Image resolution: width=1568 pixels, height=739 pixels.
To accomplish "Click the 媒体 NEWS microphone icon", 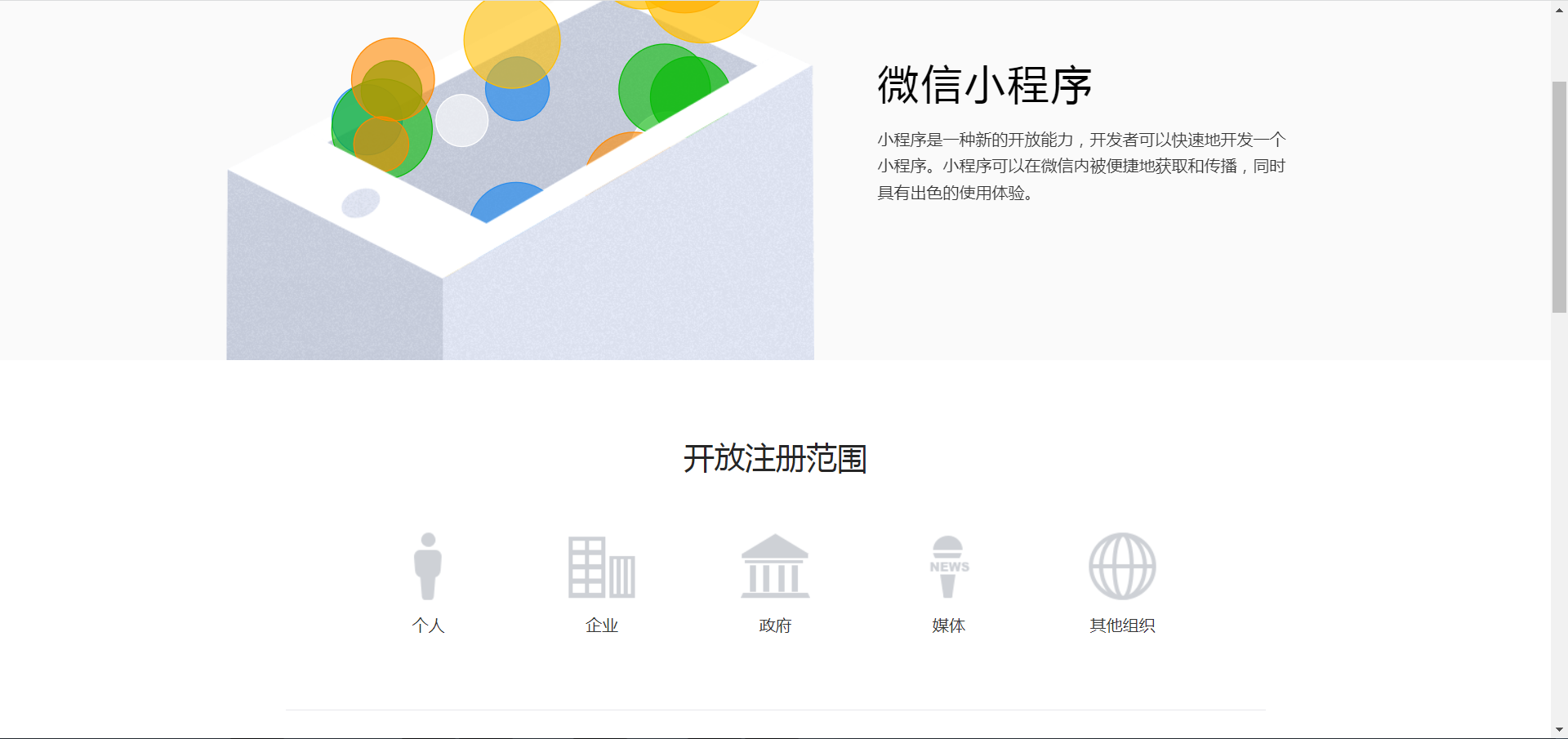I will click(948, 567).
